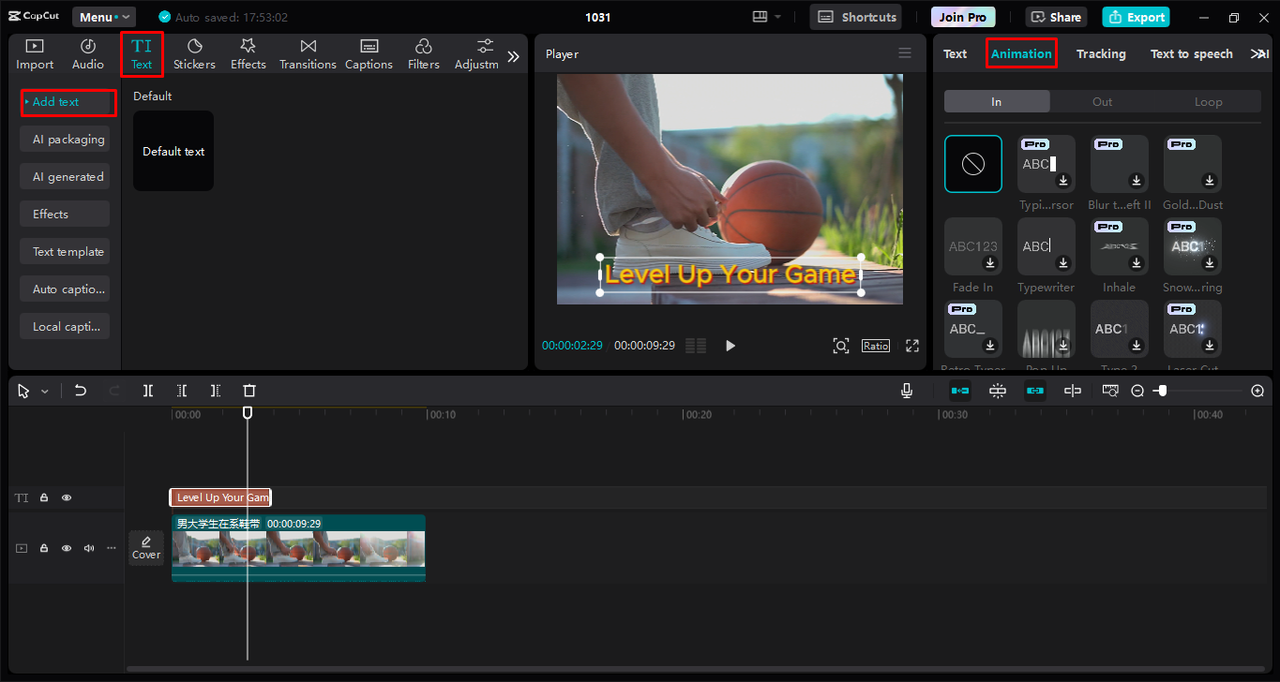Screen dimensions: 1280x682
Task: Click the compare grid icon next to timecode
Action: click(x=696, y=345)
